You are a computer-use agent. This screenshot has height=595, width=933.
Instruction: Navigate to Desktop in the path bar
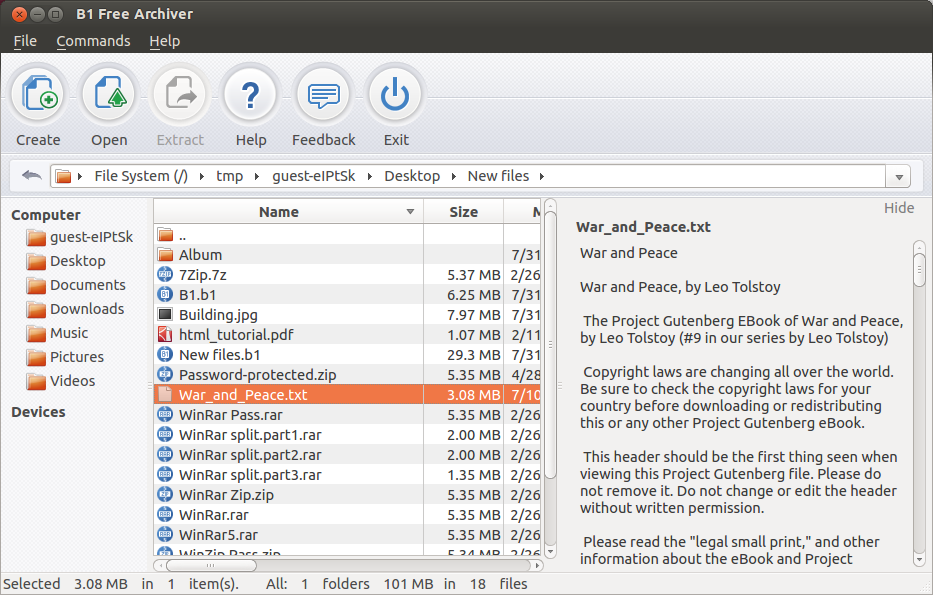pyautogui.click(x=412, y=176)
